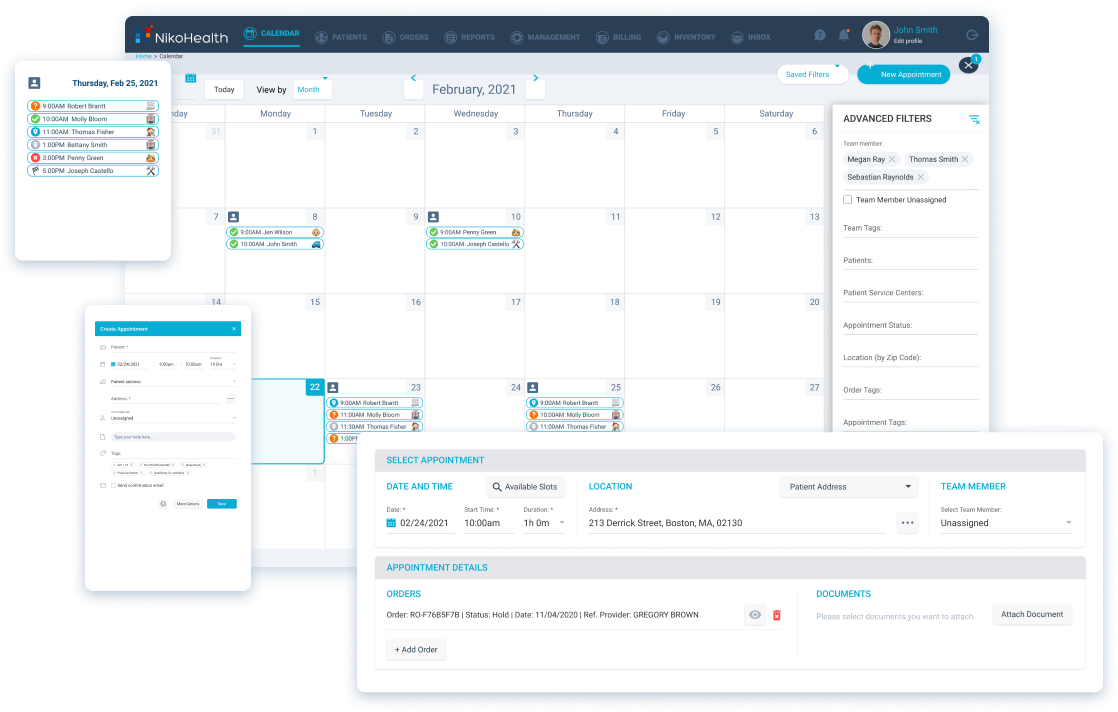This screenshot has height=712, width=1118.
Task: Toggle Send confirmation email checkbox
Action: [x=113, y=485]
